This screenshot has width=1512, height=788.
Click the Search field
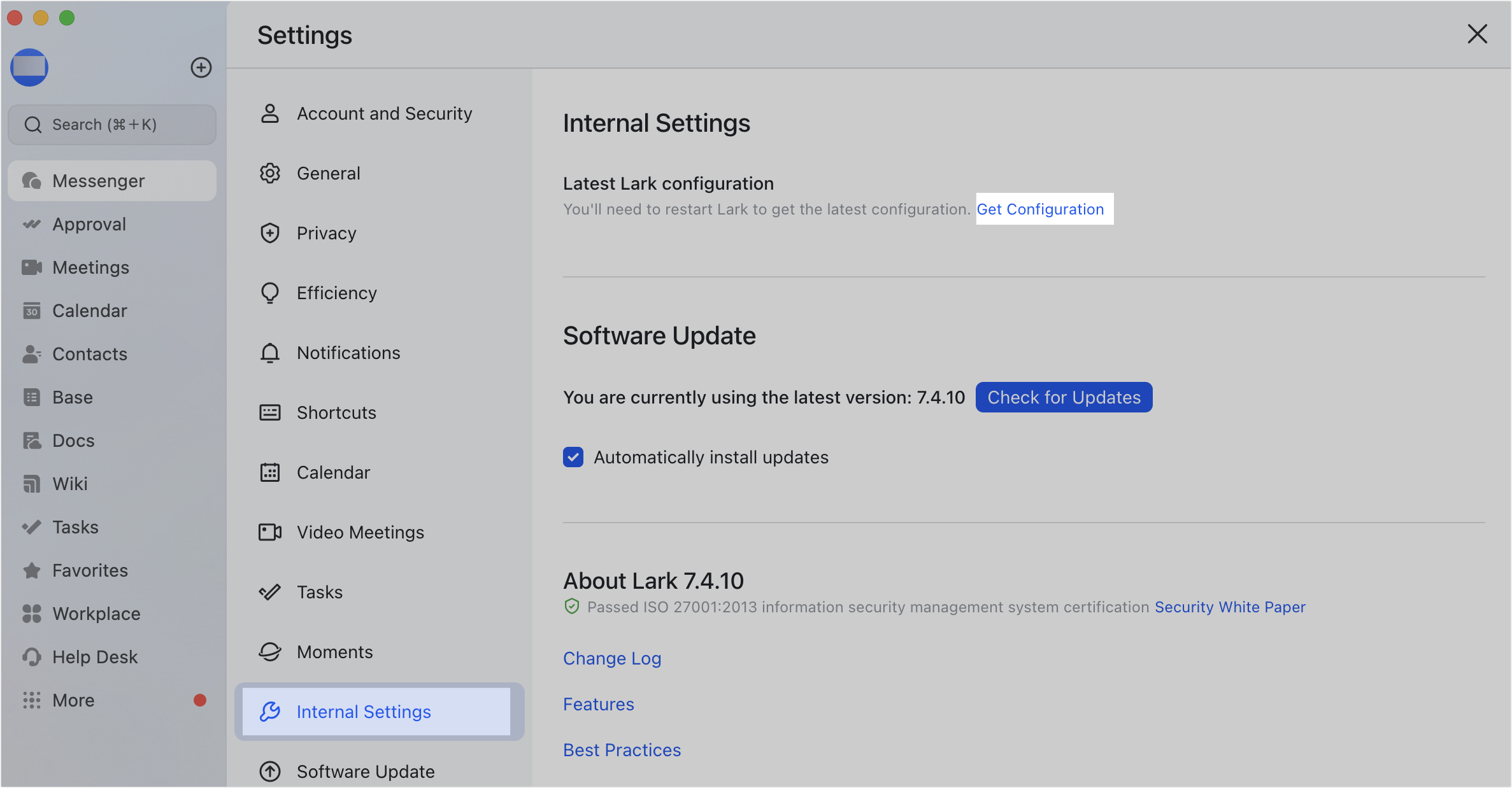tap(112, 125)
